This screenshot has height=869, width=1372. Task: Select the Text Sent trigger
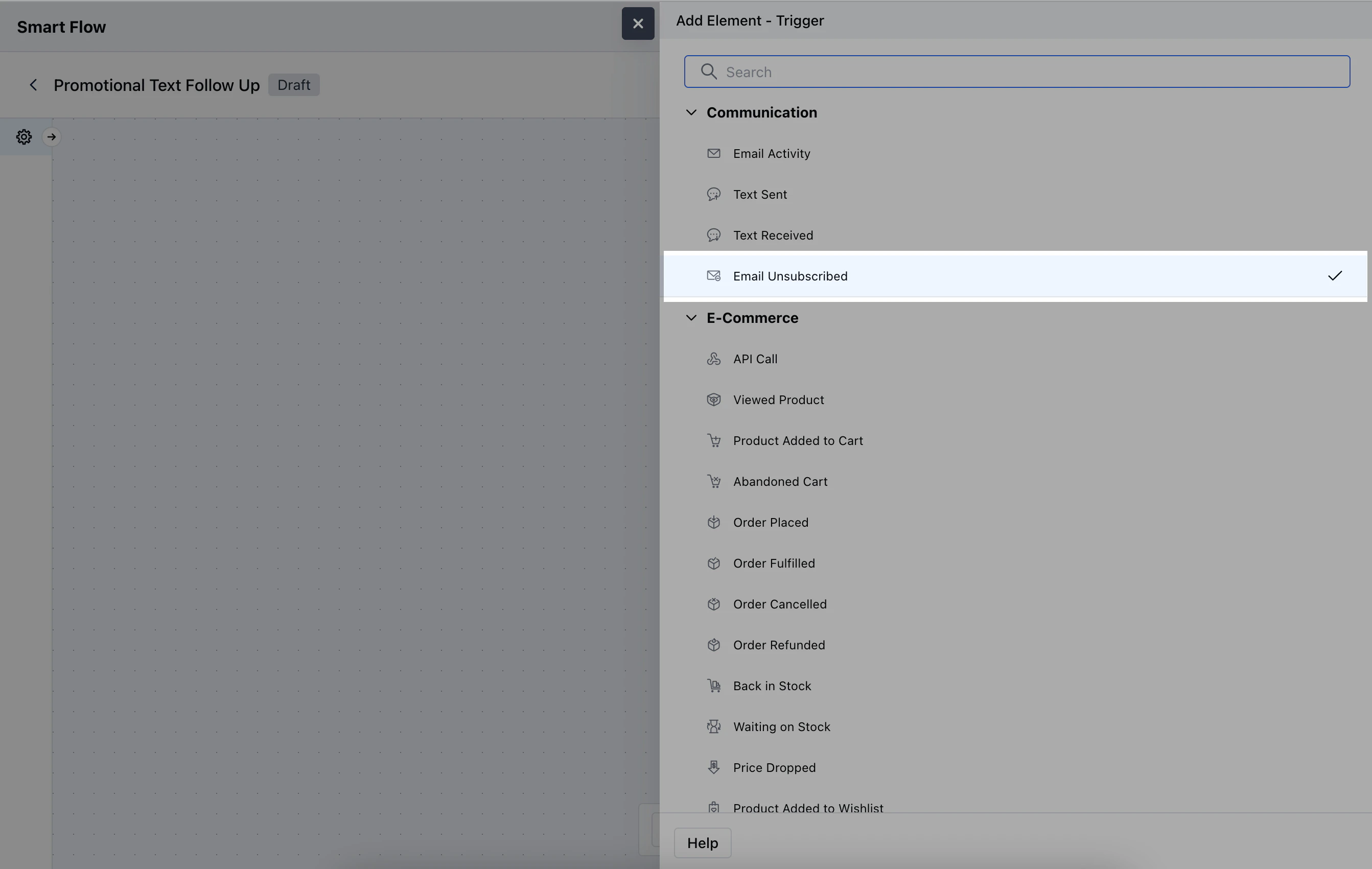click(1015, 195)
